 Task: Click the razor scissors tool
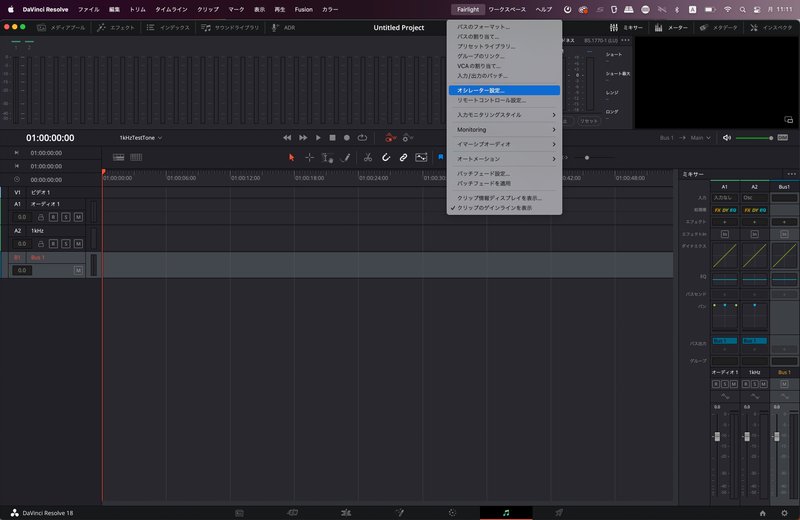[368, 158]
